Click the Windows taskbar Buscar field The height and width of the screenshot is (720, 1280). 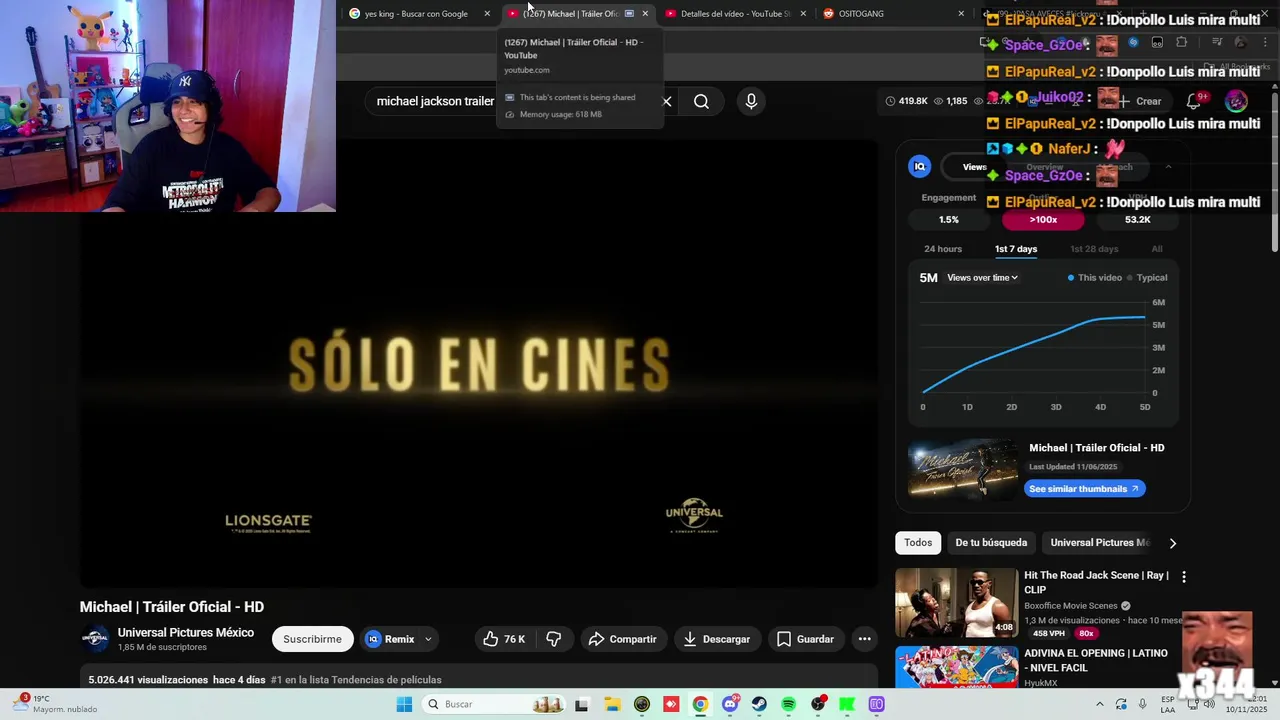pyautogui.click(x=494, y=704)
